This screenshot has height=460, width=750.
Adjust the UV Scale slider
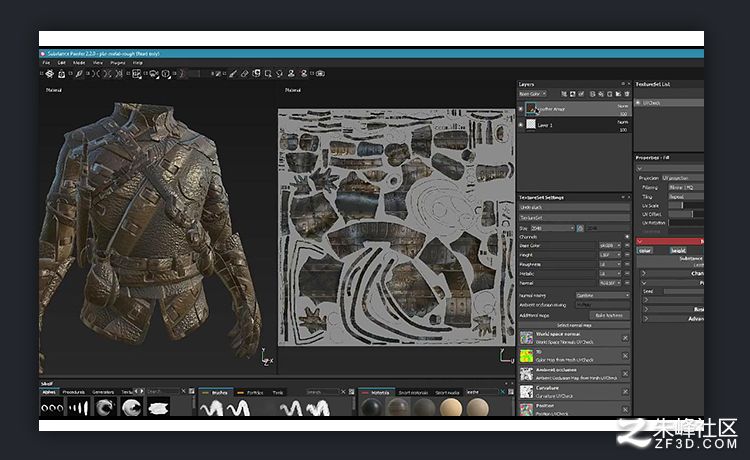coord(685,206)
